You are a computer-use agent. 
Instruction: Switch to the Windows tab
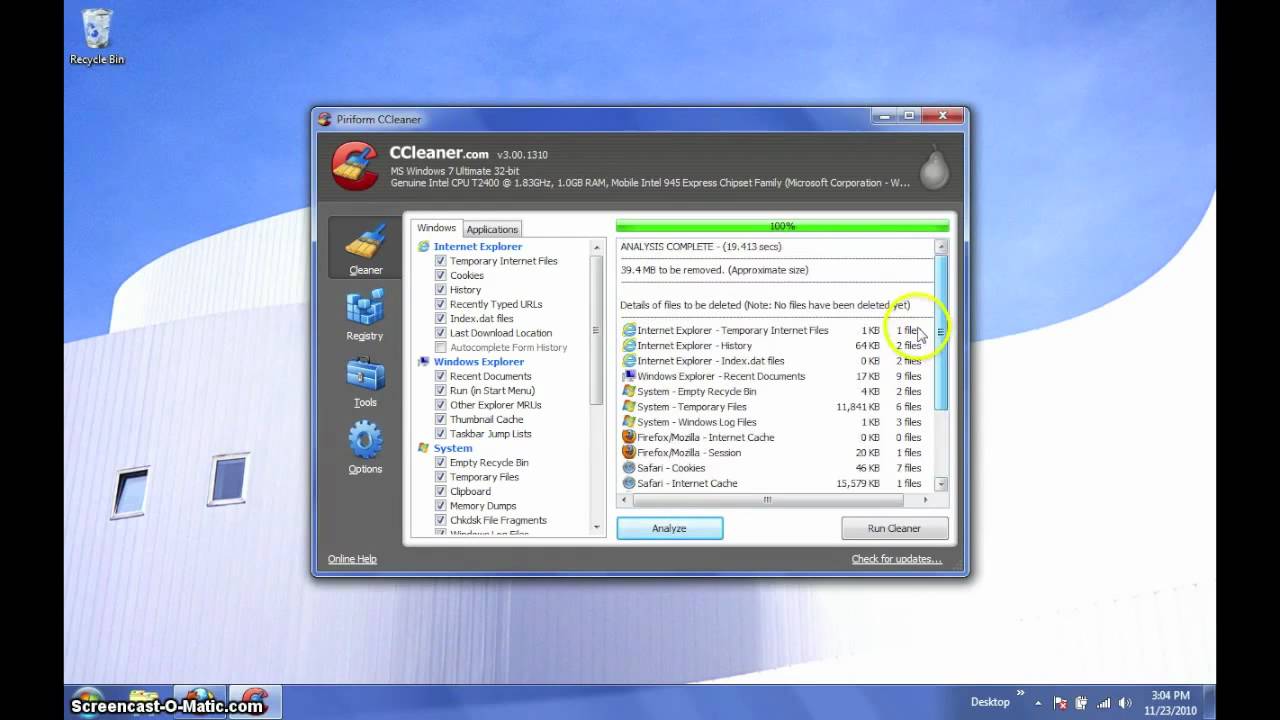[436, 228]
